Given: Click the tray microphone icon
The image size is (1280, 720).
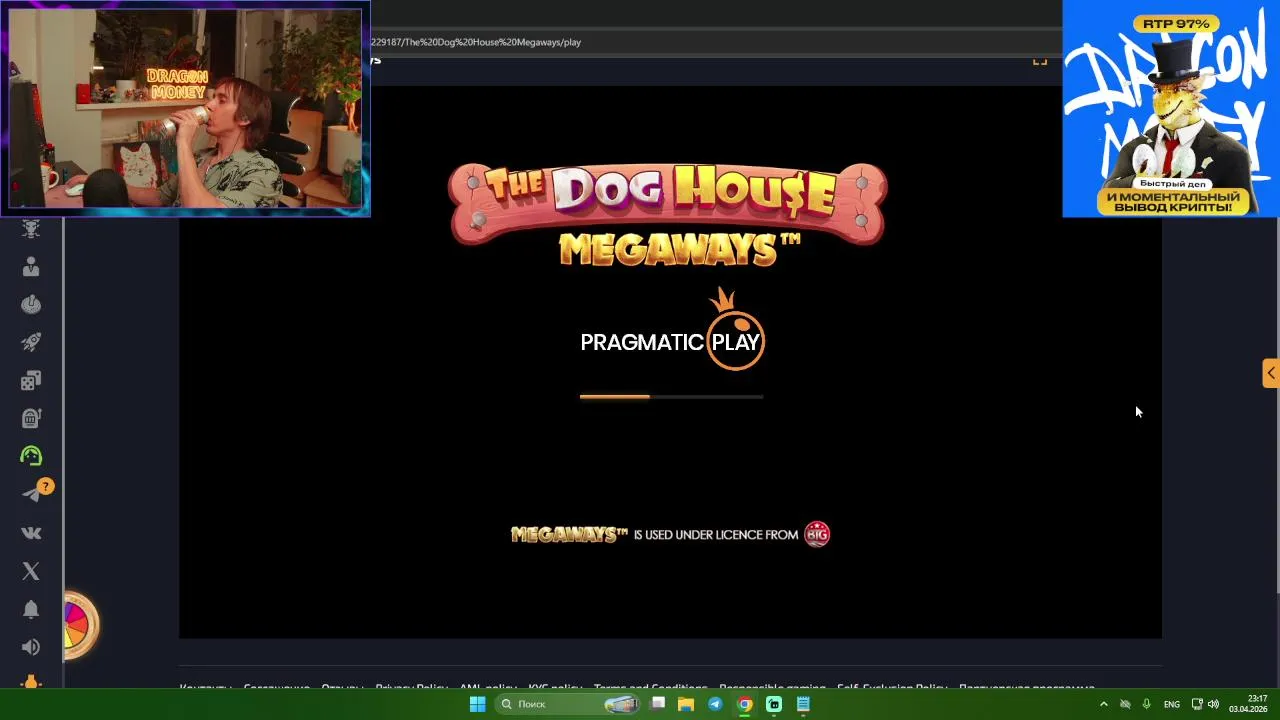Looking at the screenshot, I should point(1146,704).
